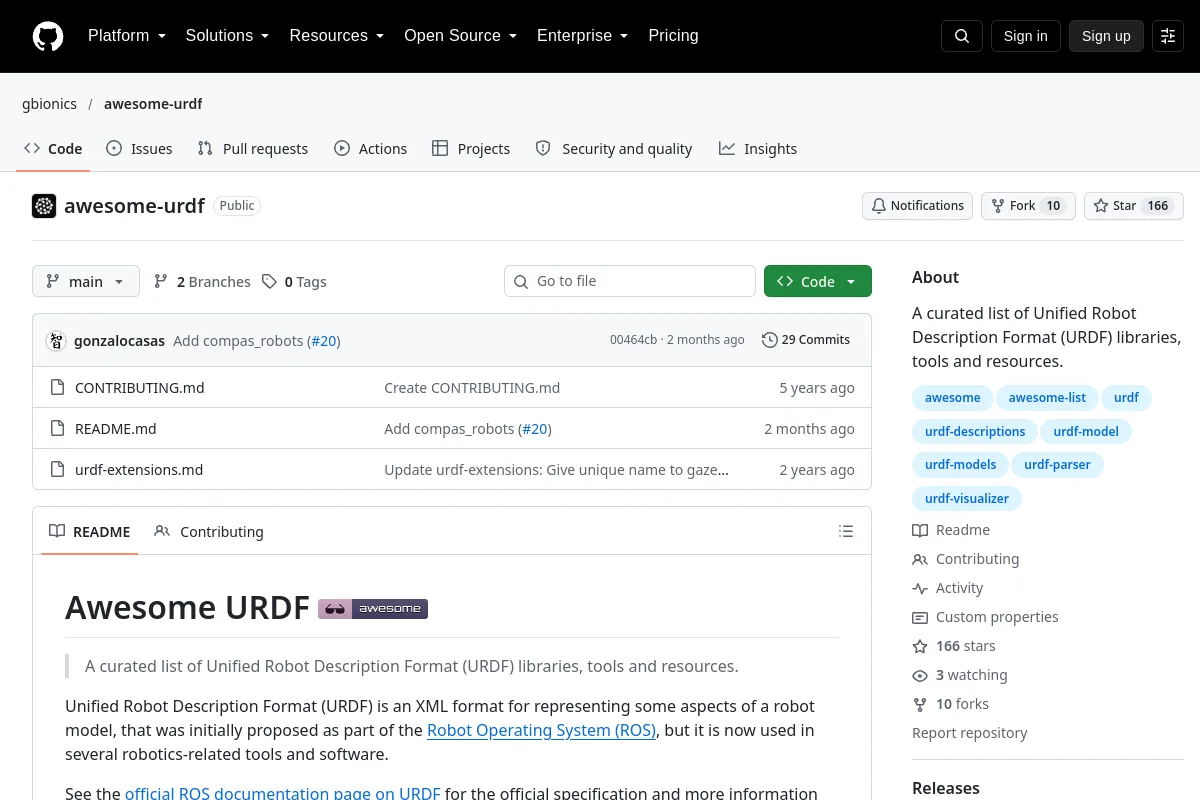The height and width of the screenshot is (800, 1200).
Task: Open Readme link in About sidebar
Action: click(951, 530)
